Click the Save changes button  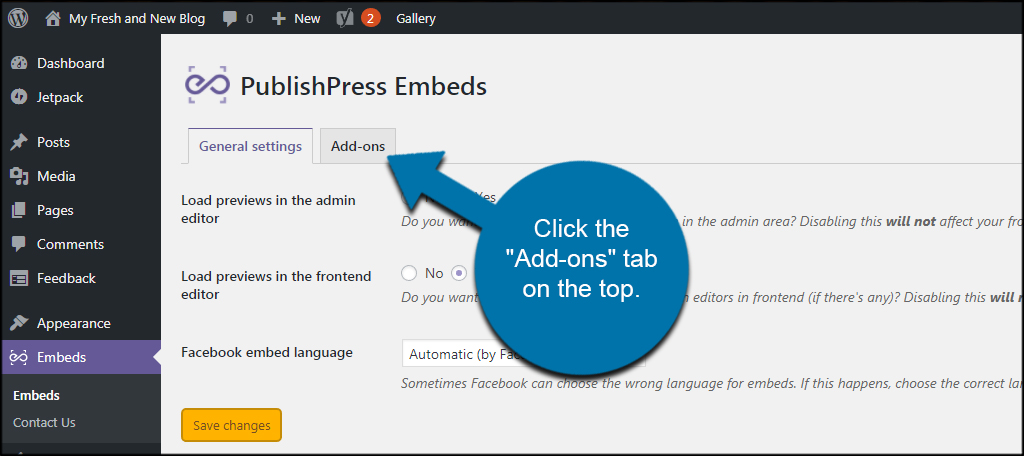(231, 425)
